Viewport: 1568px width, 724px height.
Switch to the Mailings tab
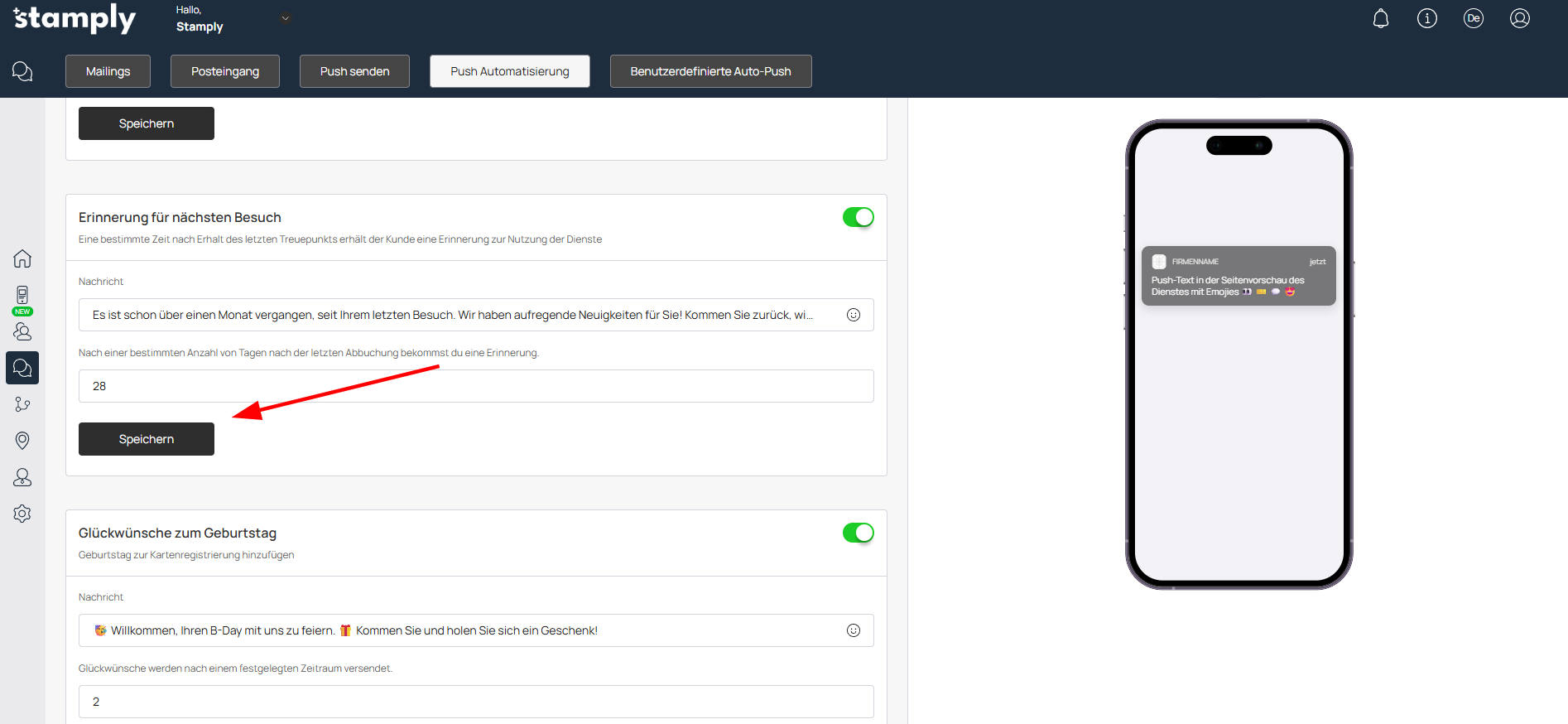click(108, 71)
